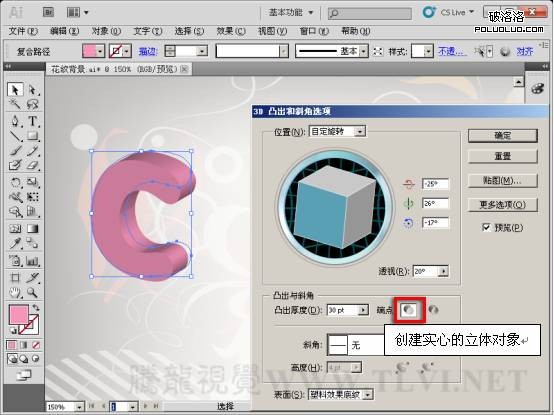Select the Paintbrush tool
This screenshot has height=415, width=554.
[15, 151]
